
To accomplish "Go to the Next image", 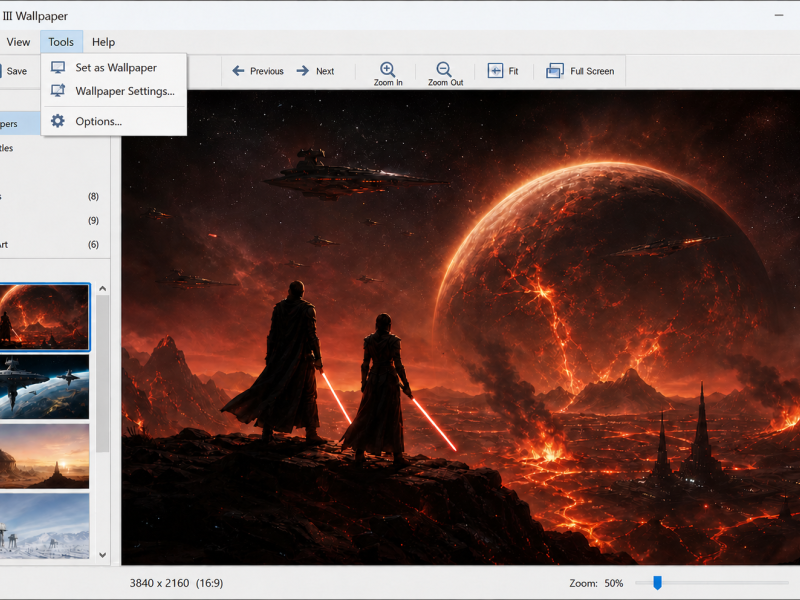I will tap(315, 71).
